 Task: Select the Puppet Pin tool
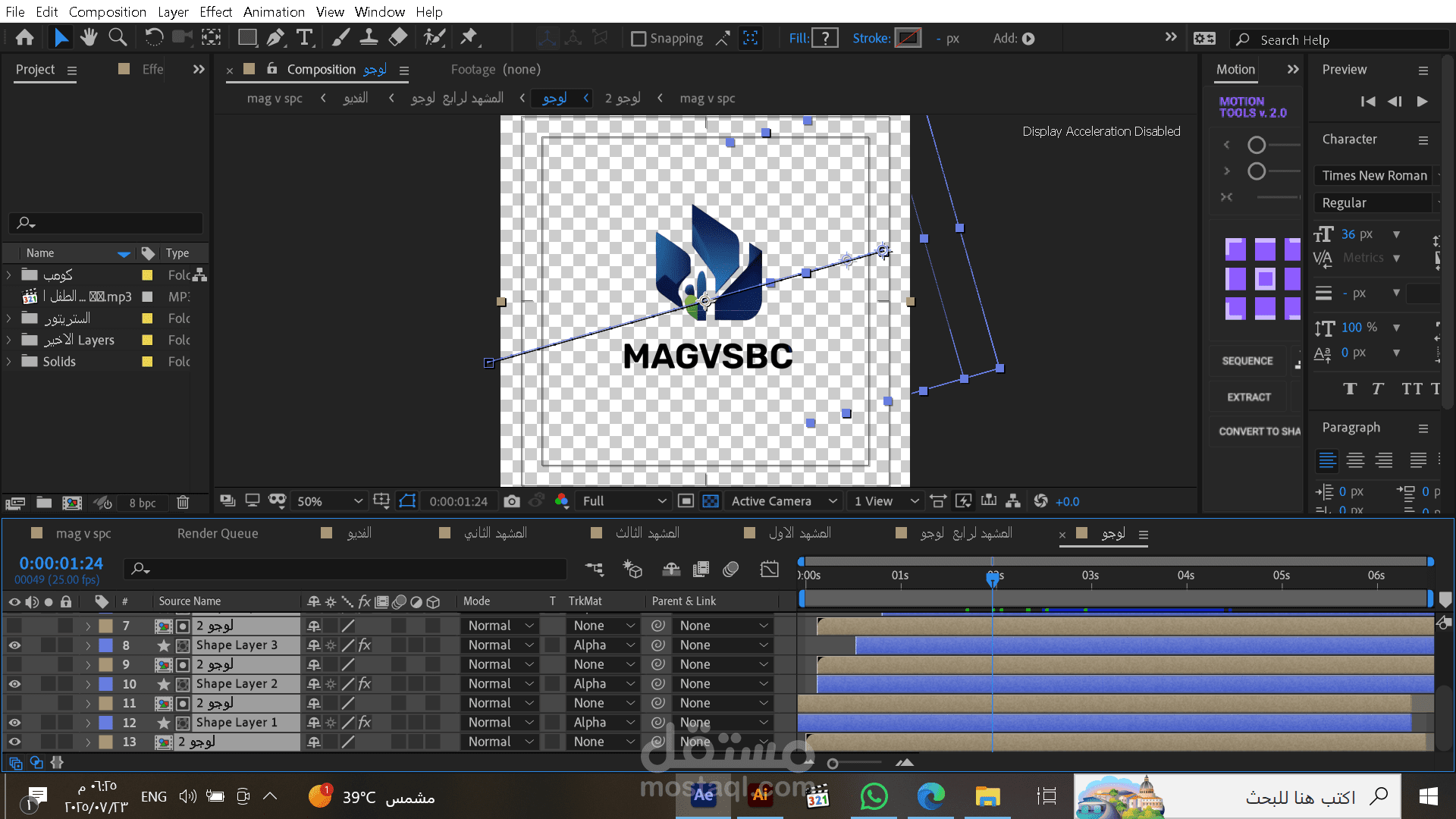tap(469, 37)
